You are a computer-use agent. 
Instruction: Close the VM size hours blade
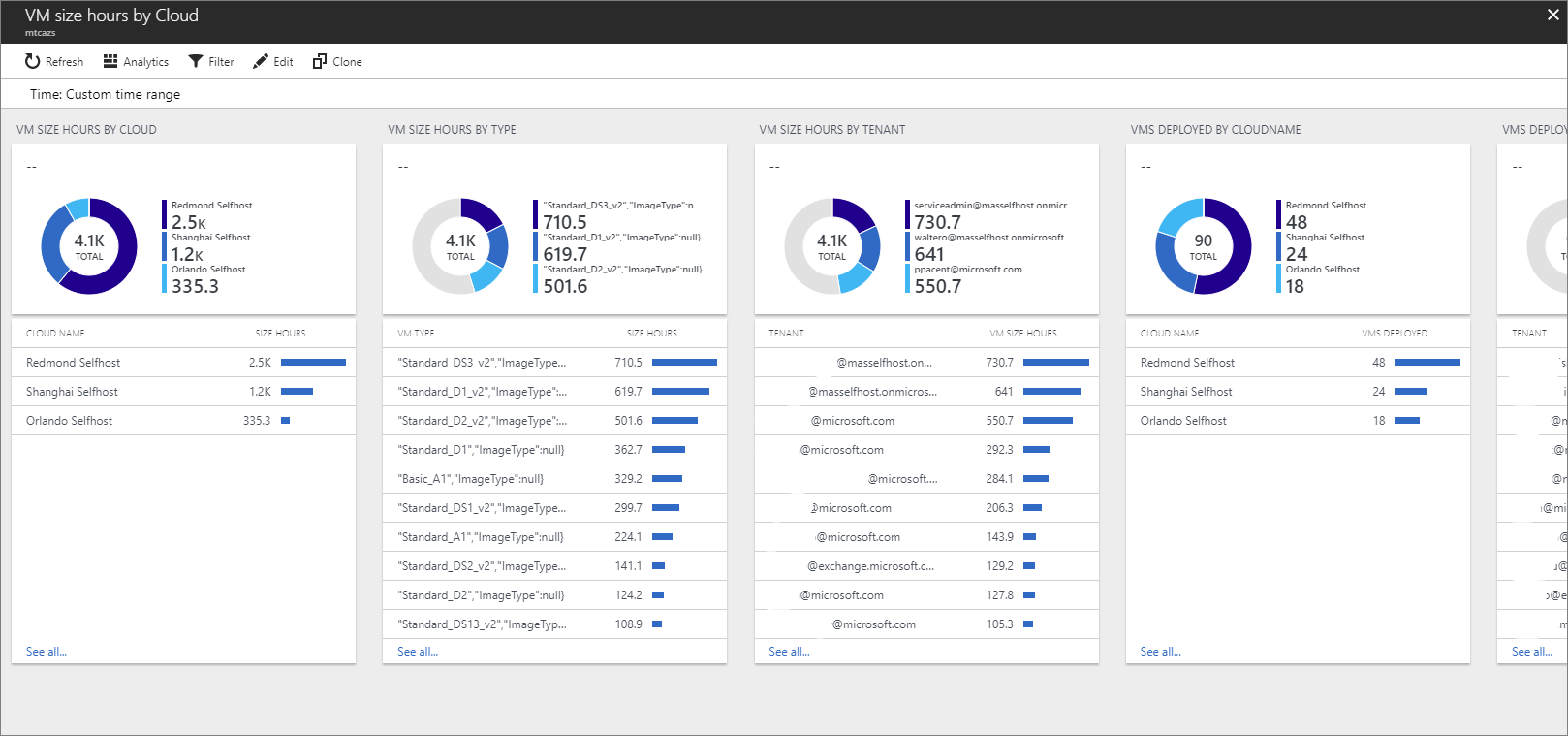click(x=1552, y=15)
